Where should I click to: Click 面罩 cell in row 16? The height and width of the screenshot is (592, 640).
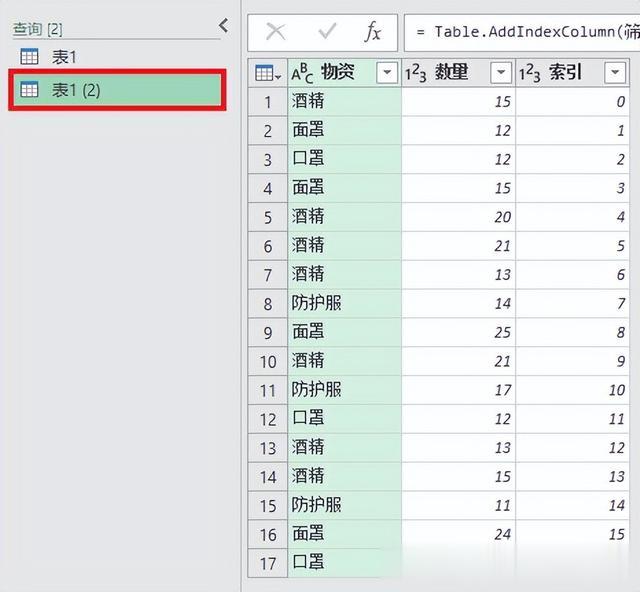(x=344, y=534)
